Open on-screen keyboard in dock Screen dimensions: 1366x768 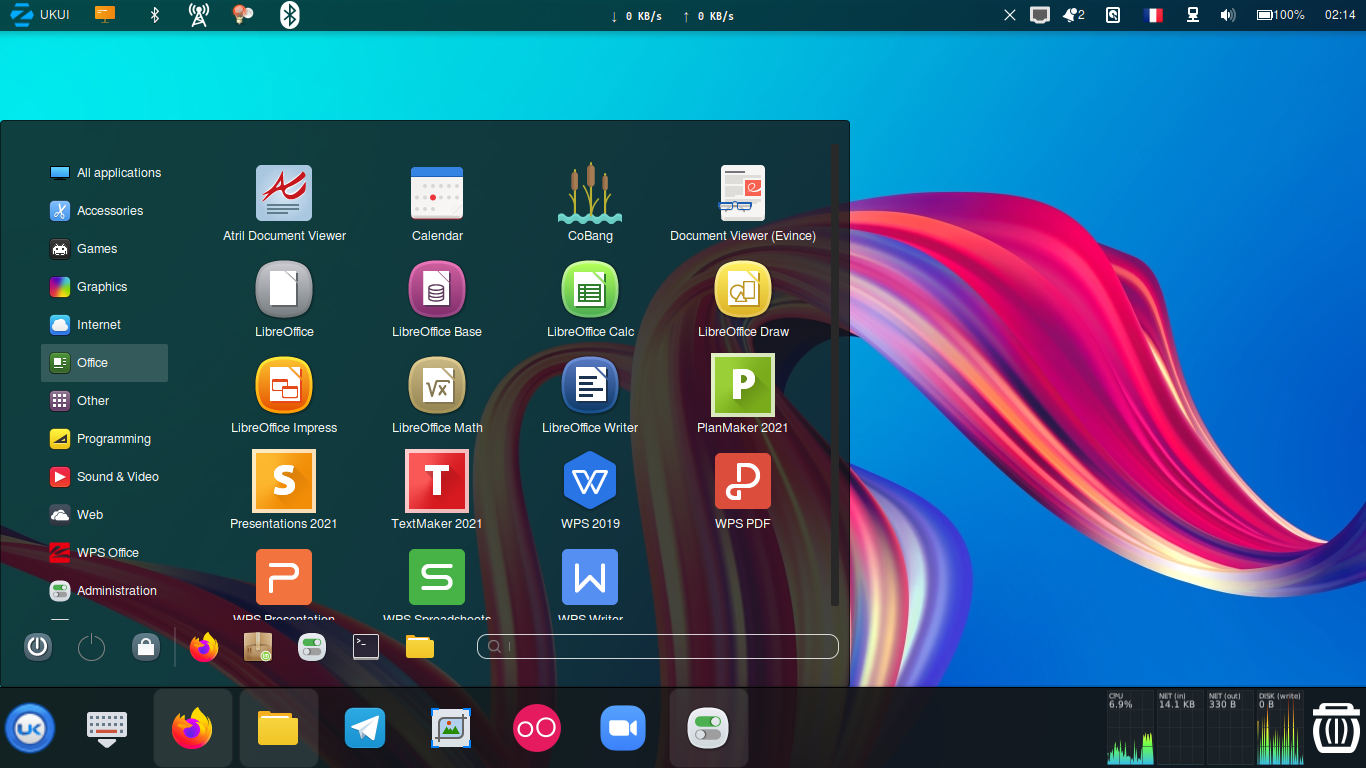pyautogui.click(x=106, y=728)
